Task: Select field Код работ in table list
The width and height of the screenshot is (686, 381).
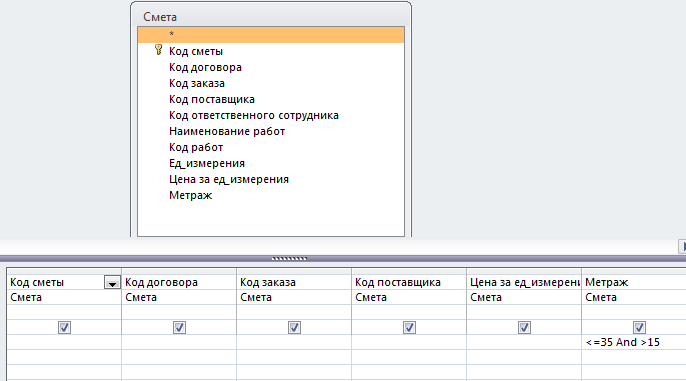Action: (196, 147)
